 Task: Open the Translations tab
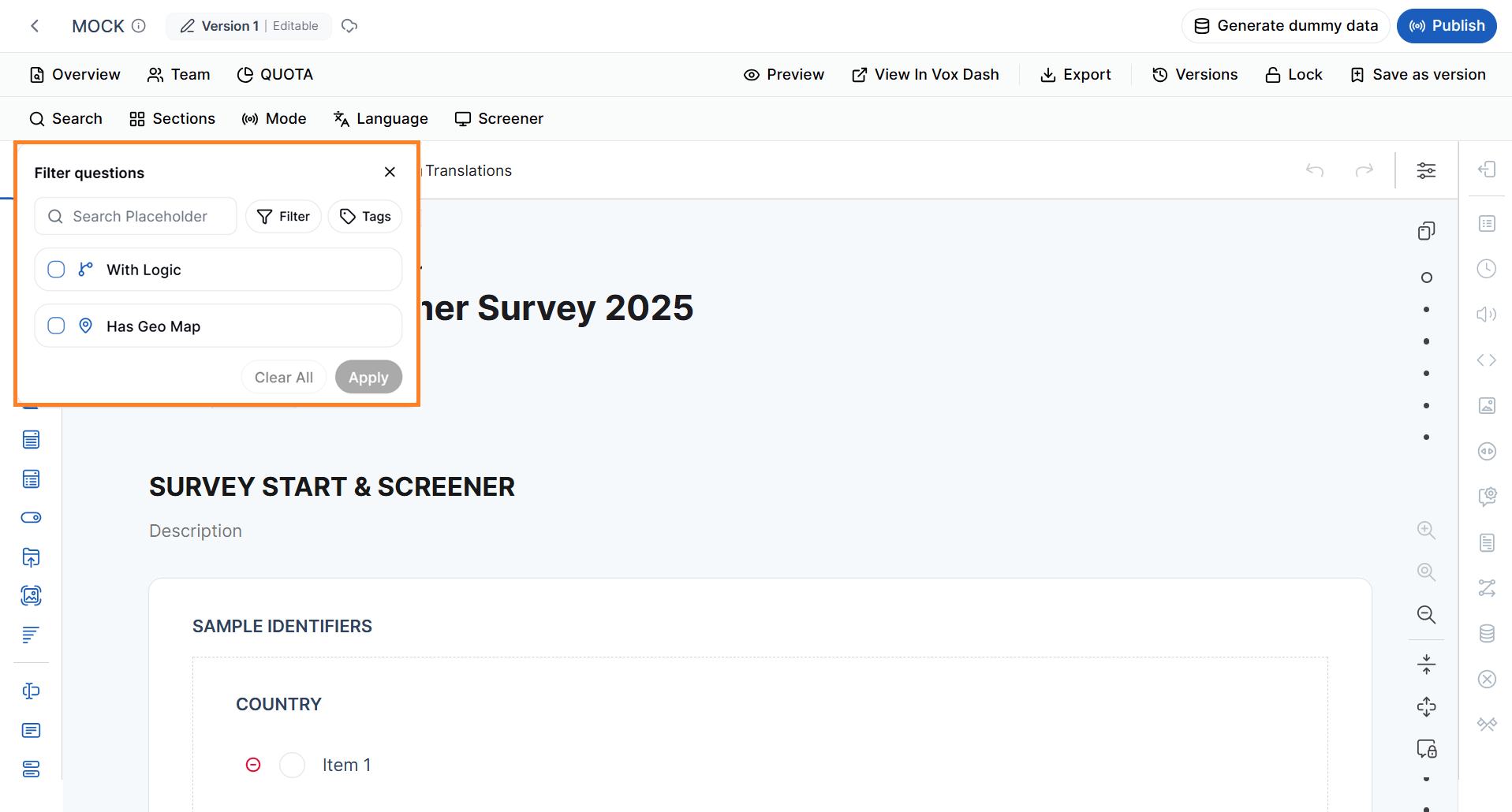pos(469,170)
